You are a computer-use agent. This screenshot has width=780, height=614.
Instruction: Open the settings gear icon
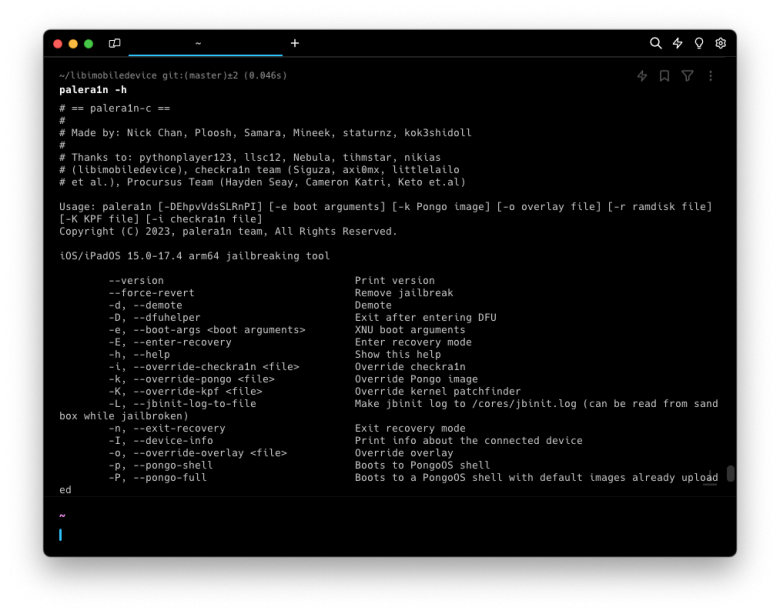tap(720, 43)
